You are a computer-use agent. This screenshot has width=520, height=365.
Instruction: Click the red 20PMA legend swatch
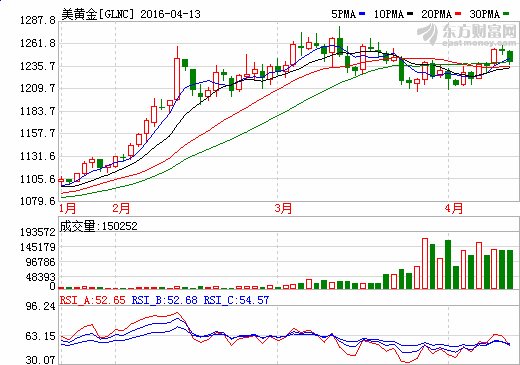pos(458,14)
